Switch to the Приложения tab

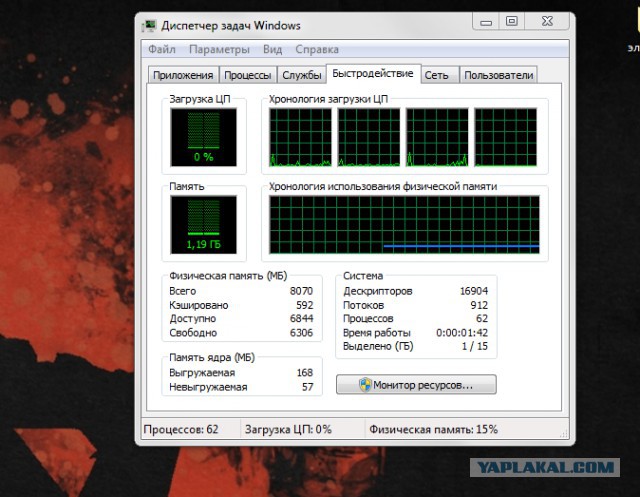coord(183,75)
